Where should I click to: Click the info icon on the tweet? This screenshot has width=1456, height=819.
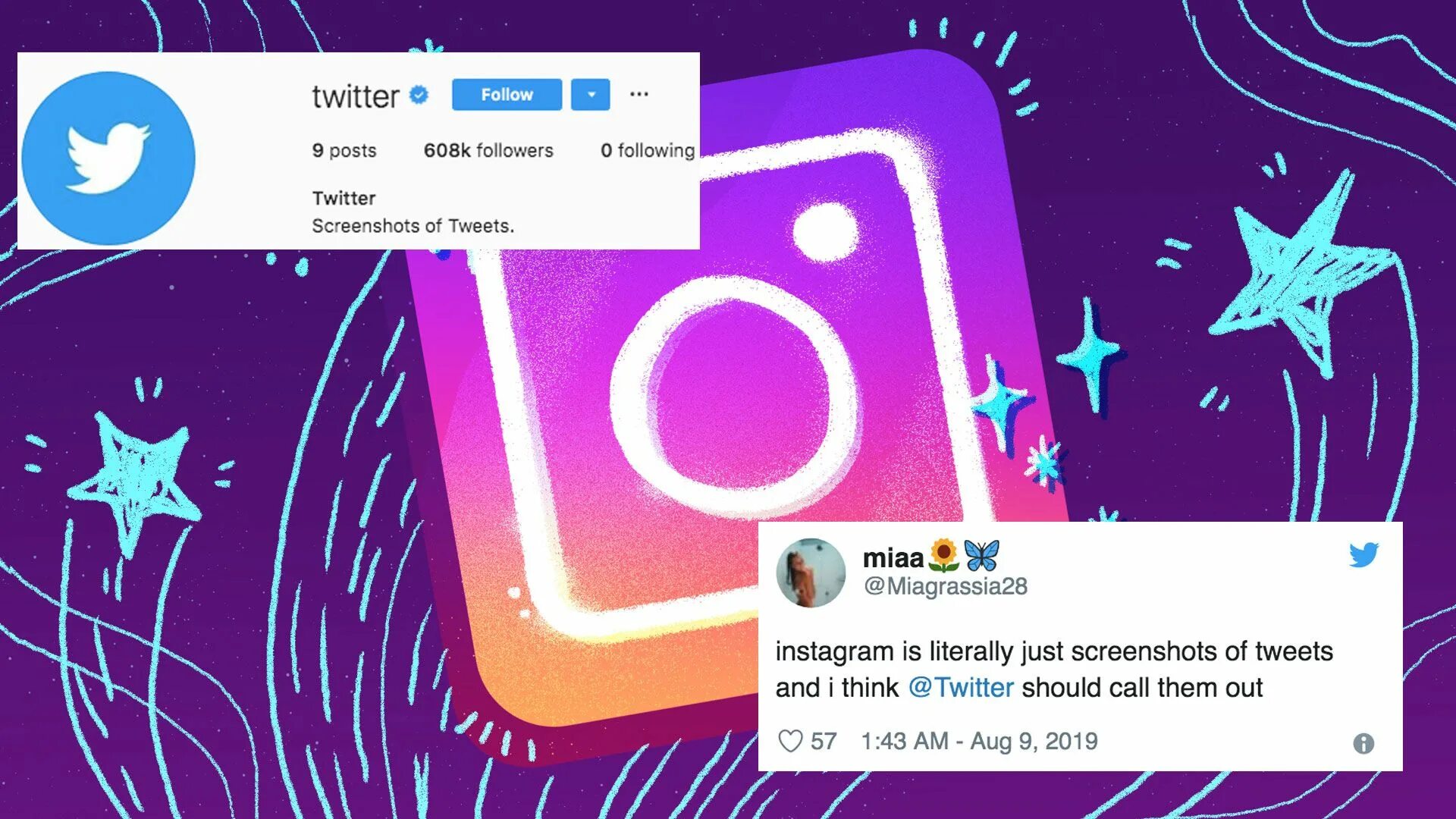coord(1364,743)
